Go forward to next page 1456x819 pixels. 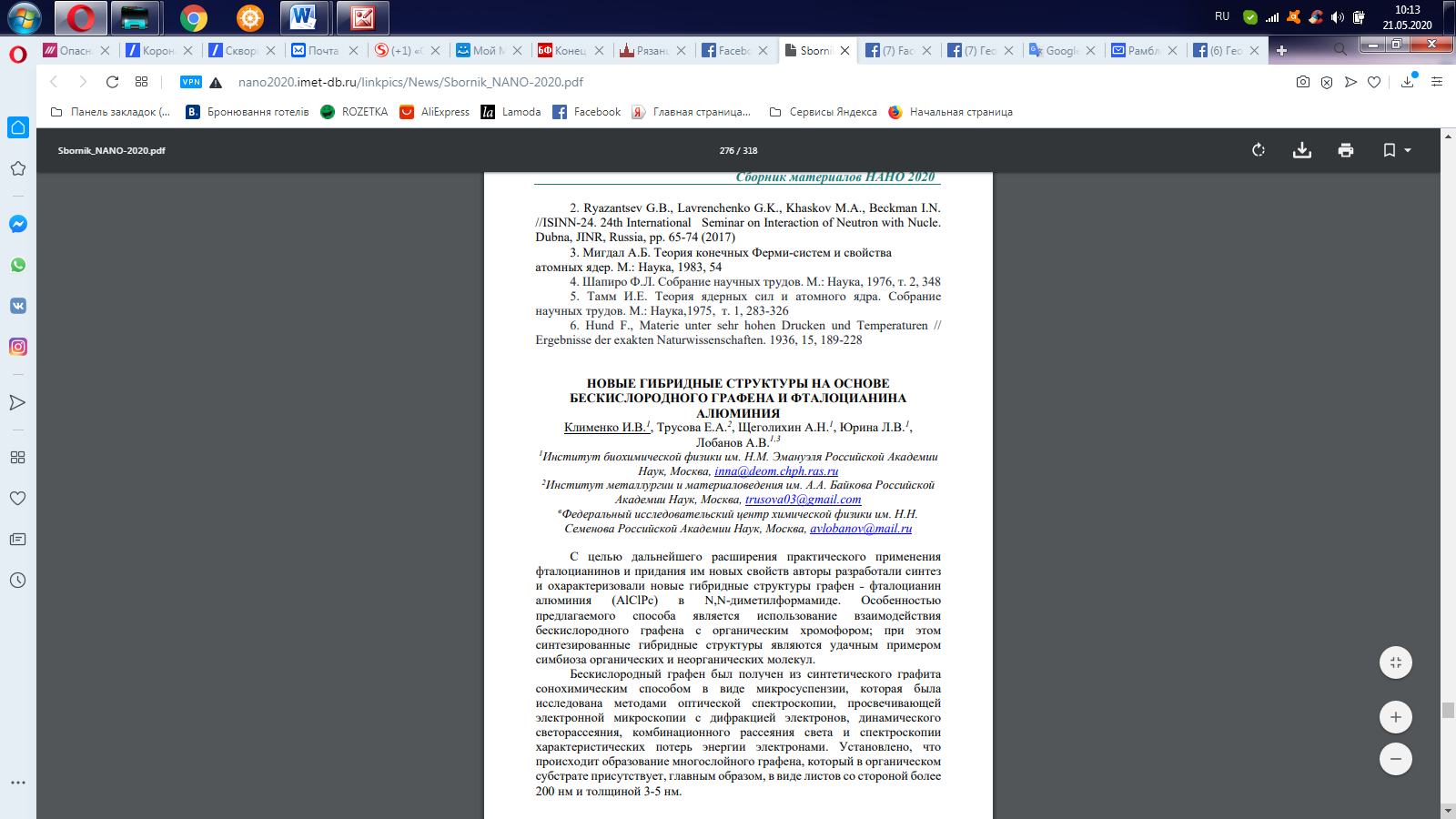click(x=83, y=82)
